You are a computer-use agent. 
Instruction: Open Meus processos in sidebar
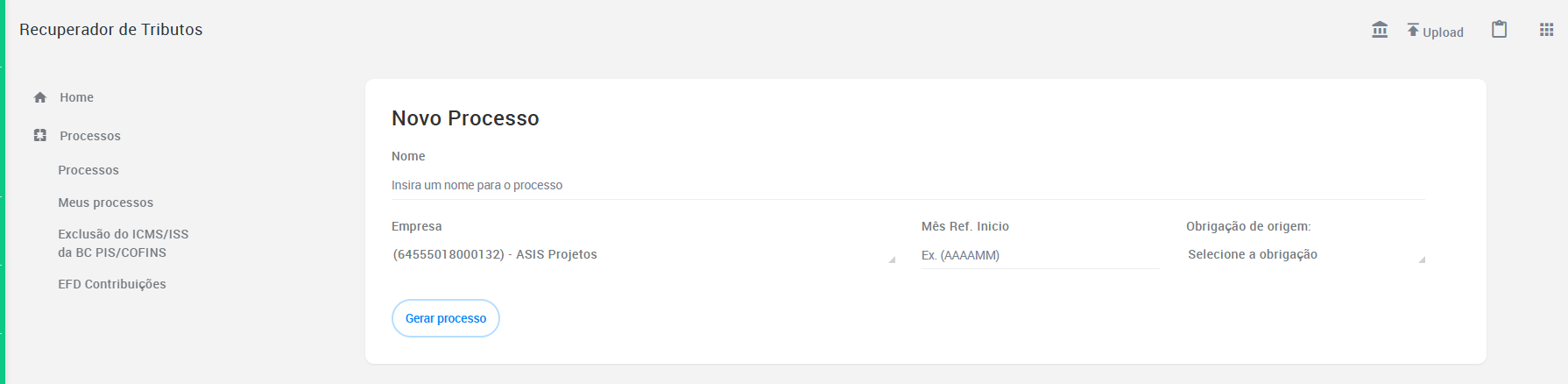click(105, 203)
